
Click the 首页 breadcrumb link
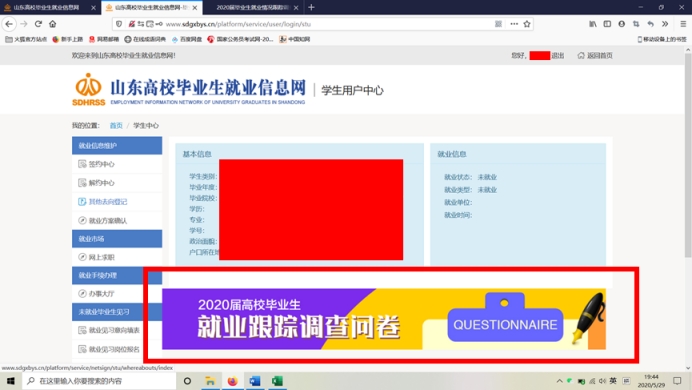point(116,126)
